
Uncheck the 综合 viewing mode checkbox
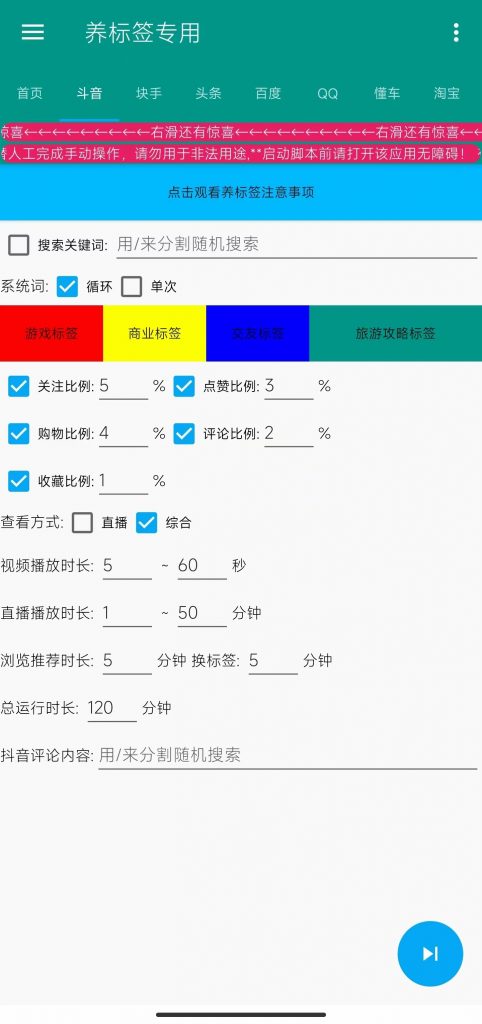coord(146,522)
